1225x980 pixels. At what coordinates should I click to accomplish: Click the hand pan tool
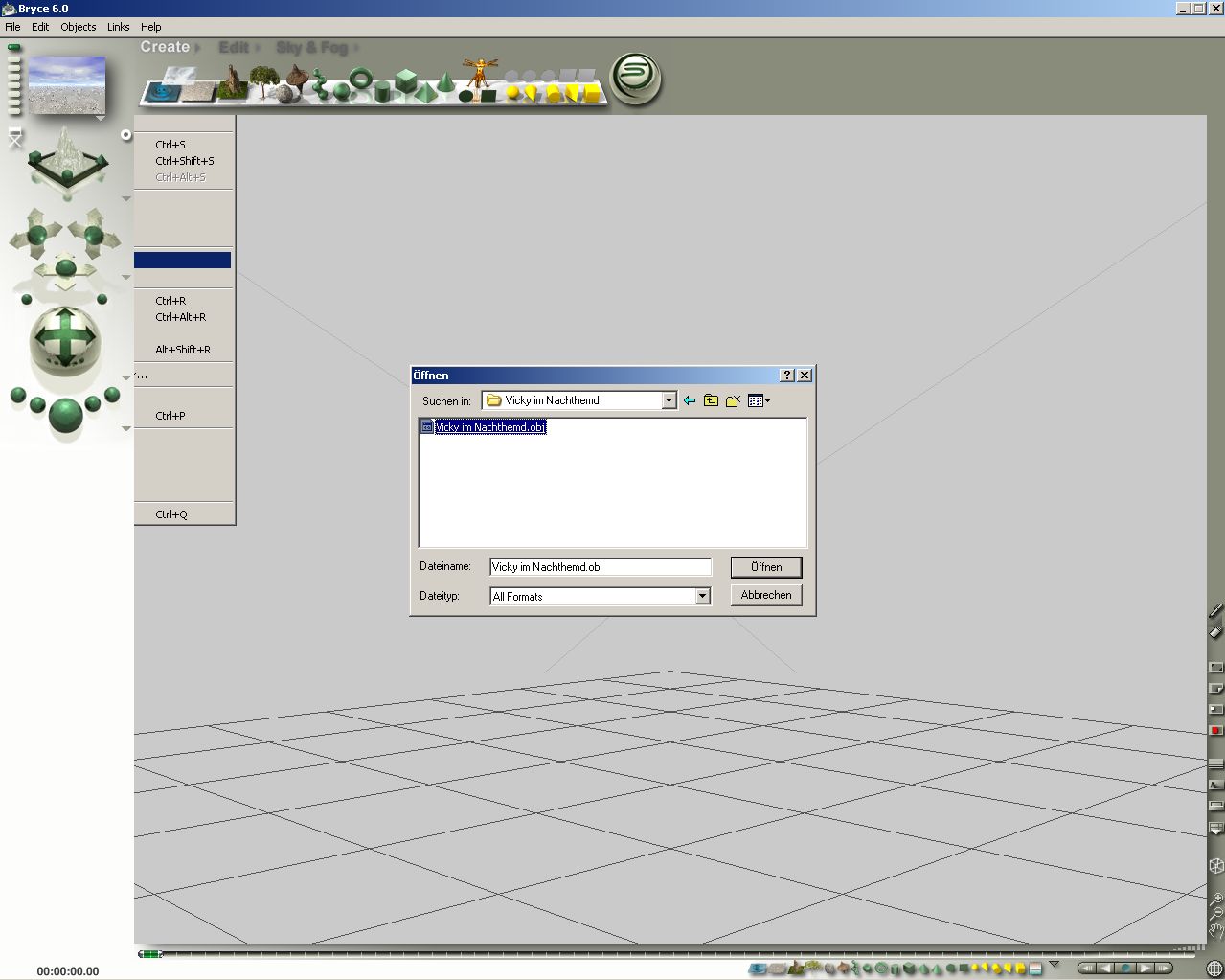1215,929
